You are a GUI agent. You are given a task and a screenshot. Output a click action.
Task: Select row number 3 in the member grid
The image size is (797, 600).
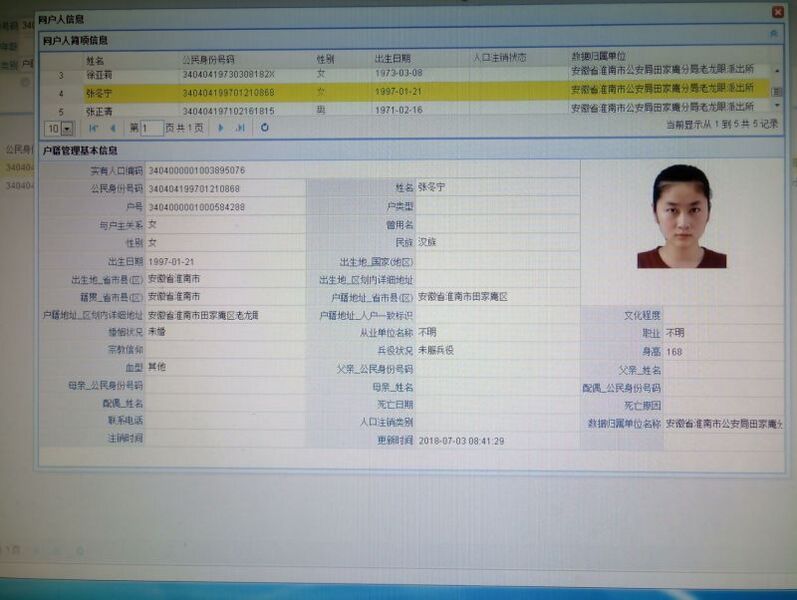coord(405,74)
